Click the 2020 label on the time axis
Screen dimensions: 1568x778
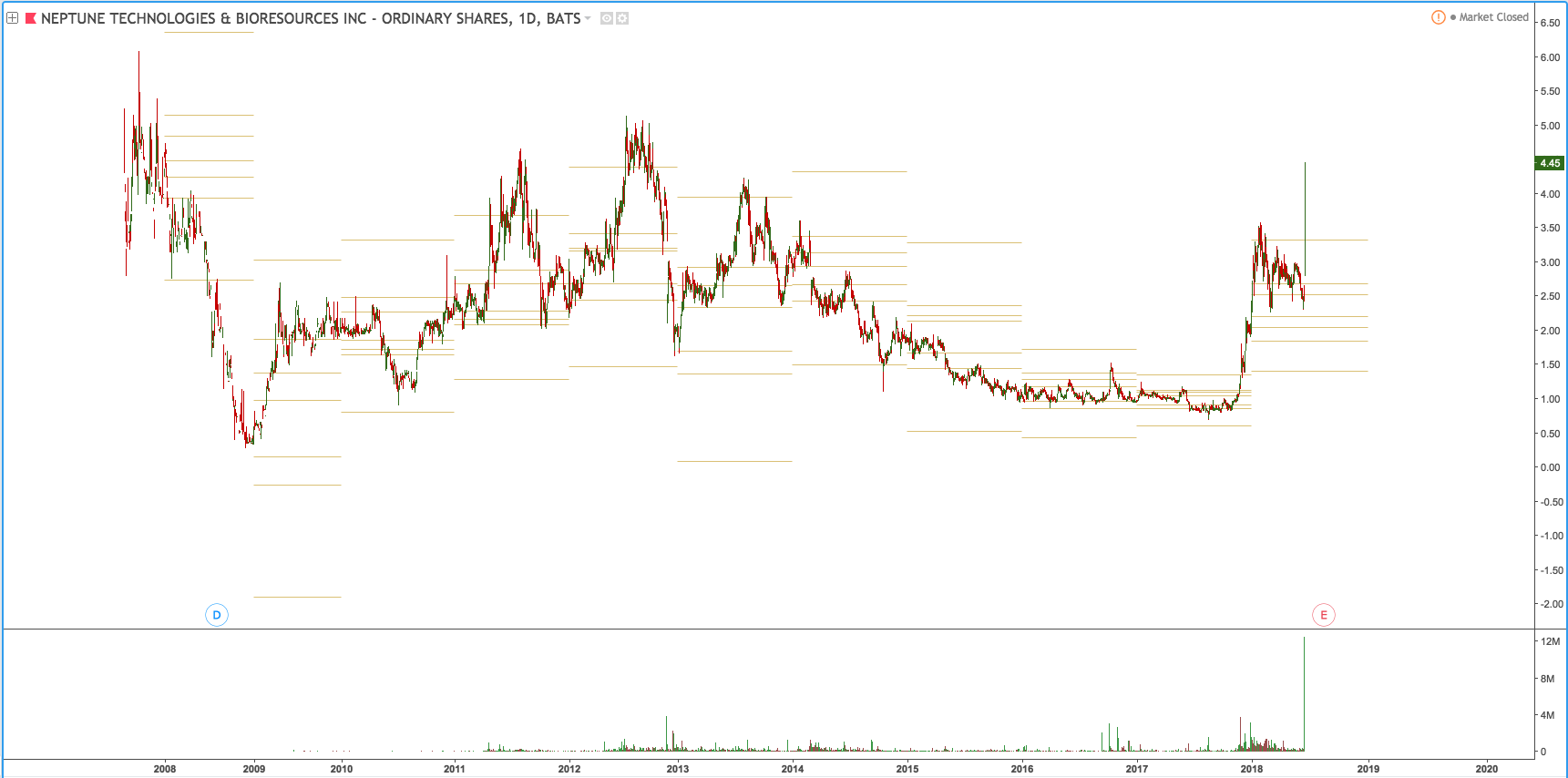1486,769
